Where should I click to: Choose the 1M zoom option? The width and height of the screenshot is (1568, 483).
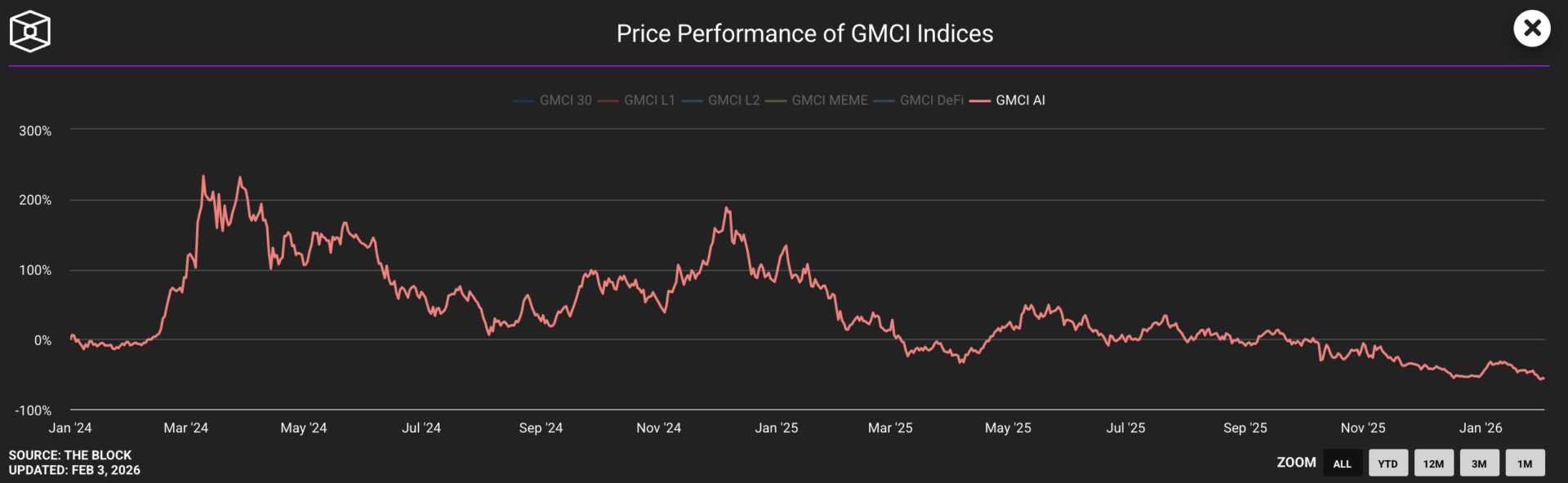pyautogui.click(x=1525, y=463)
